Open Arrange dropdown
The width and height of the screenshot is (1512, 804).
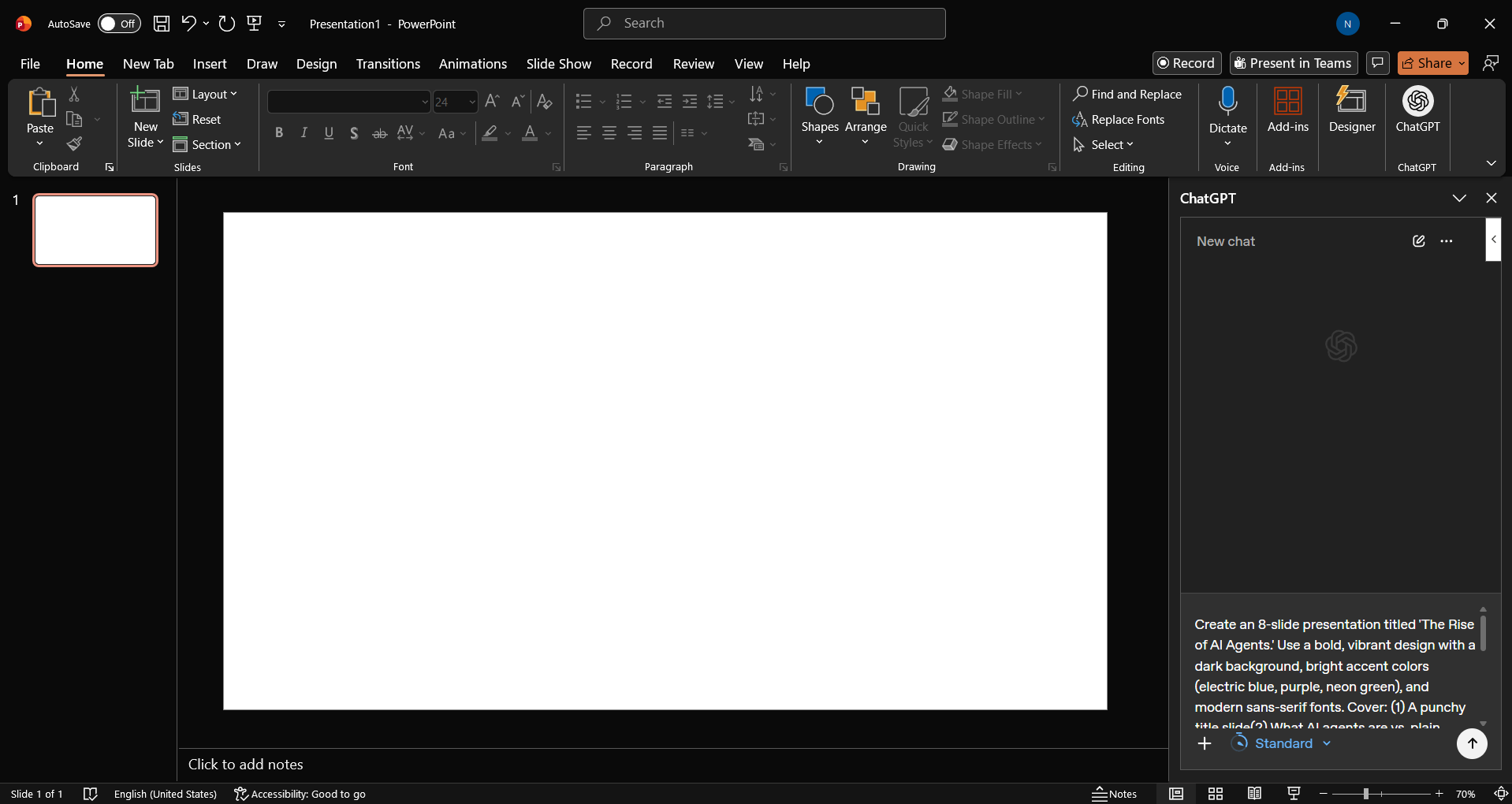tap(866, 116)
